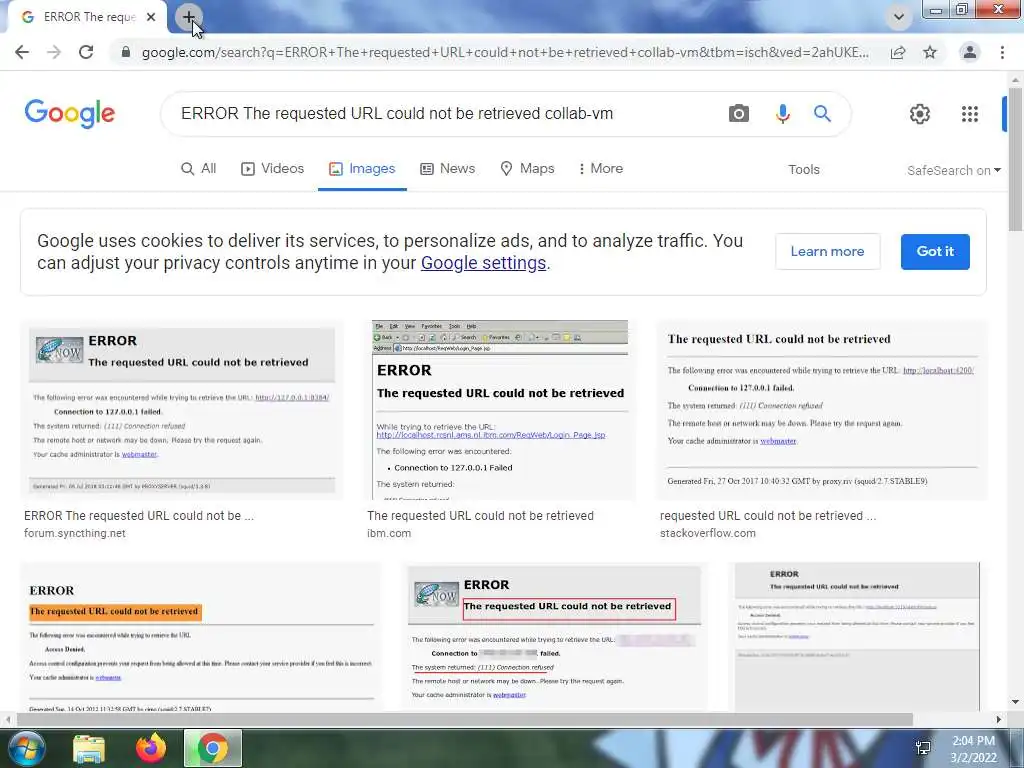Open Chrome three-dot menu
1024x768 pixels.
1002,52
